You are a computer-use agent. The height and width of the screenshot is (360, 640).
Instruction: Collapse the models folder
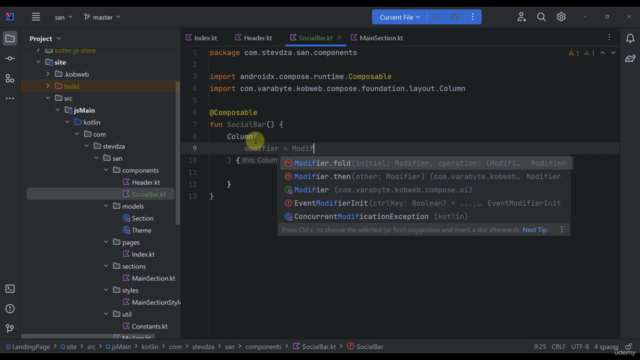106,206
